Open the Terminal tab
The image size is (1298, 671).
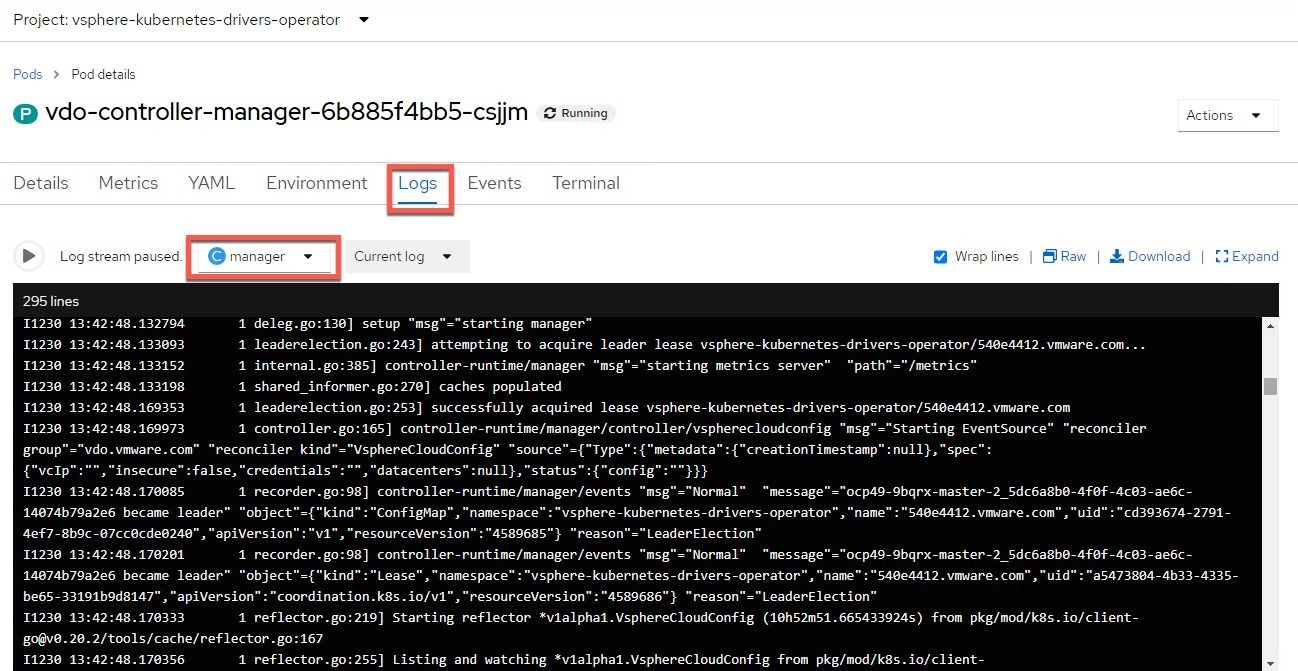coord(586,183)
